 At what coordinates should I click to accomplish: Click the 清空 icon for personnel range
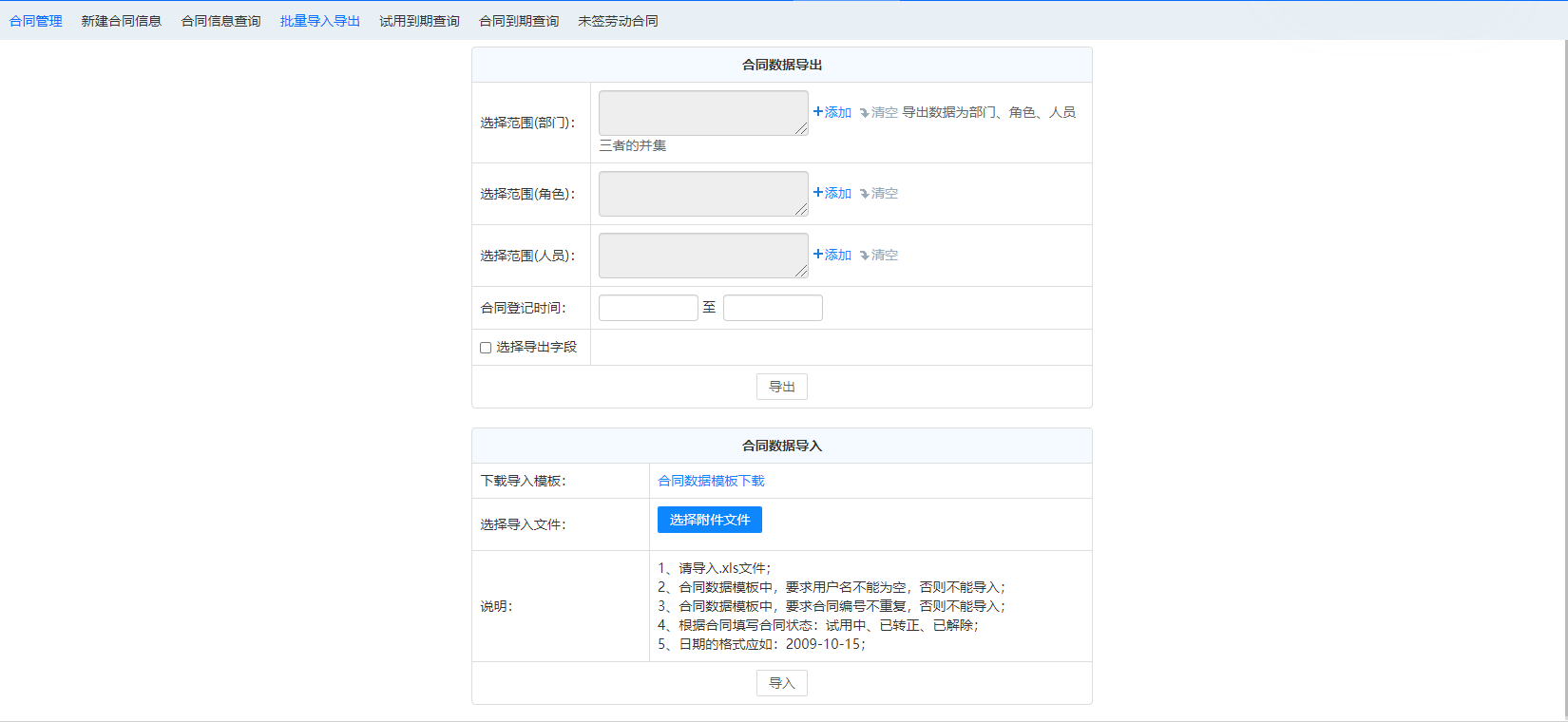[x=865, y=256]
